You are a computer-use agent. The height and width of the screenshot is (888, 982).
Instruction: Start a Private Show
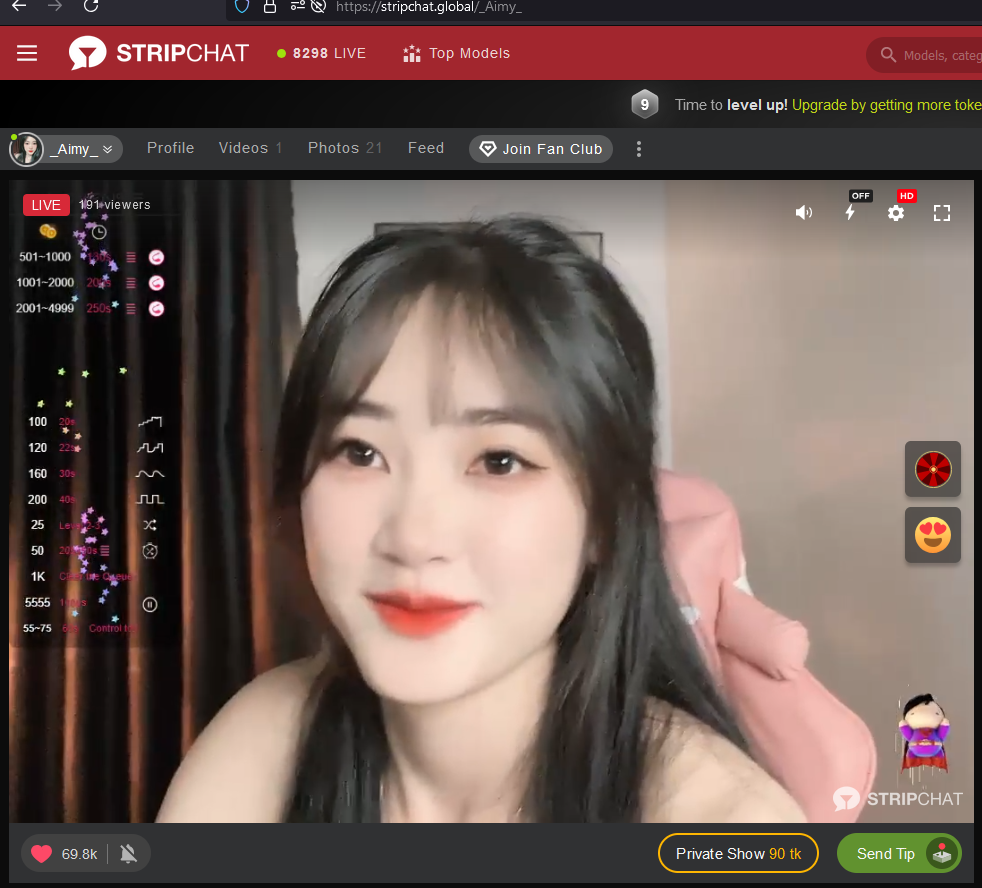pos(738,854)
